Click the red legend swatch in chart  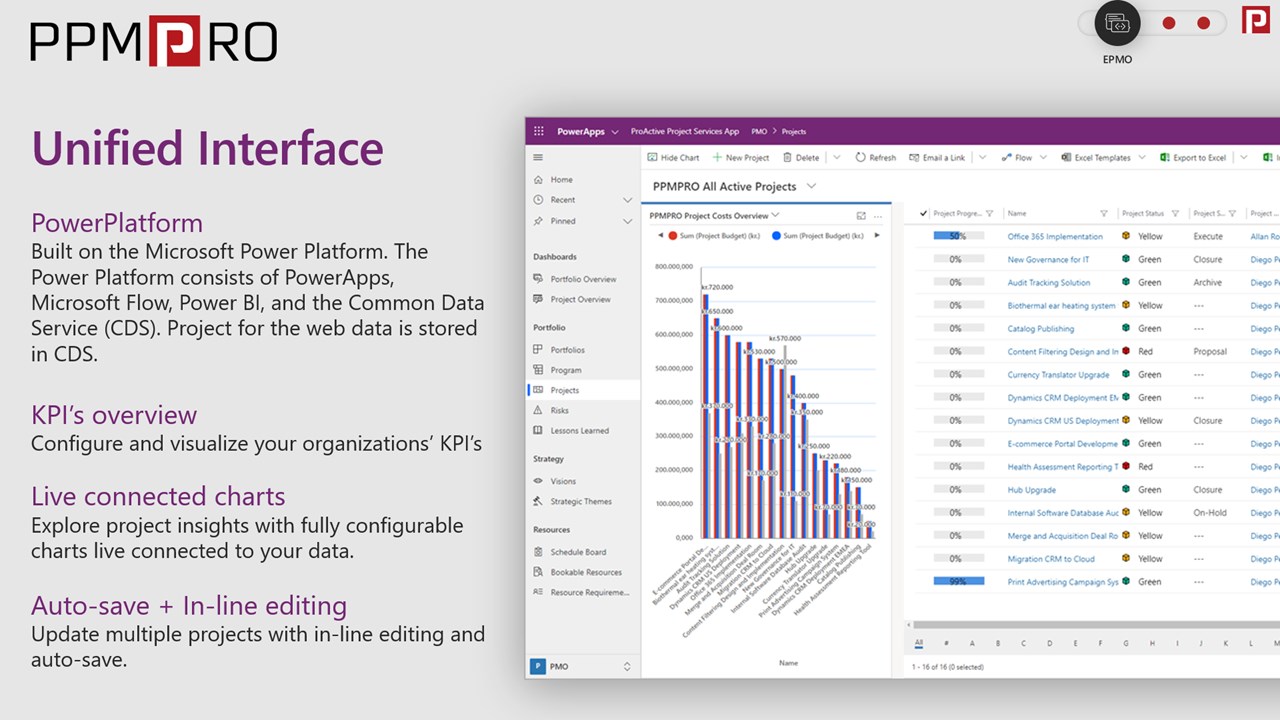point(672,236)
